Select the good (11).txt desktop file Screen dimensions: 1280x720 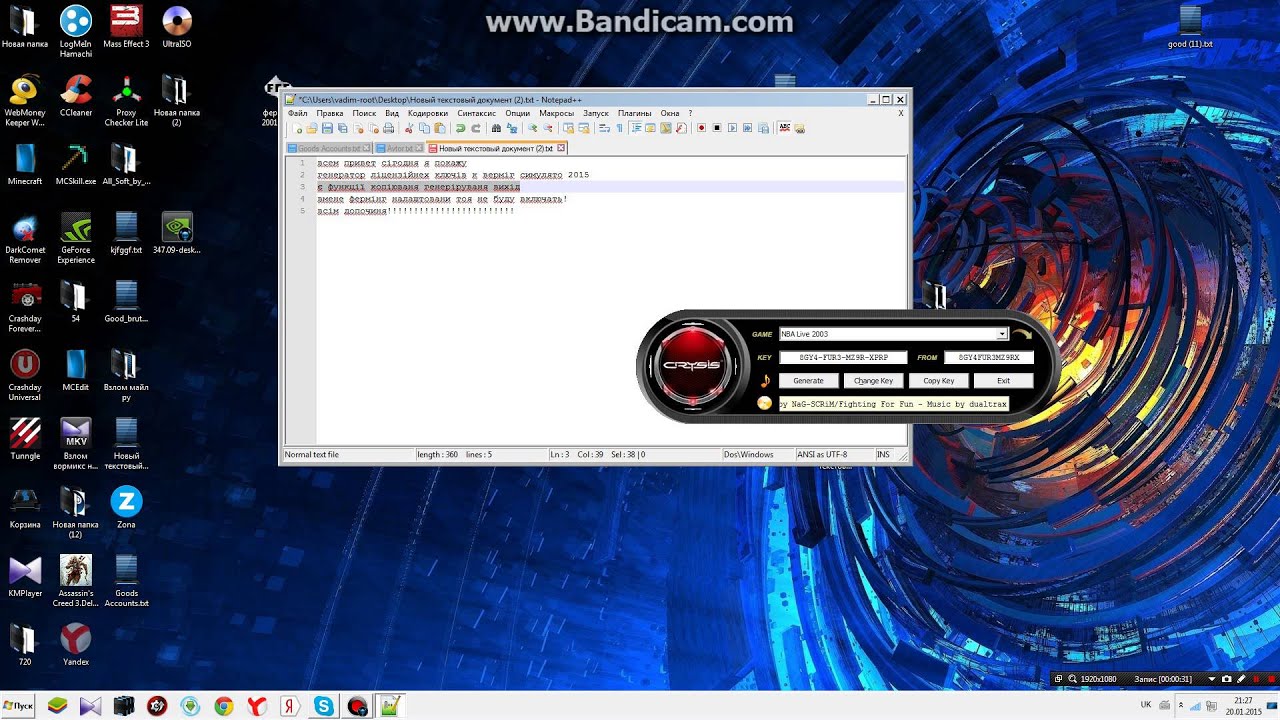pyautogui.click(x=1190, y=27)
